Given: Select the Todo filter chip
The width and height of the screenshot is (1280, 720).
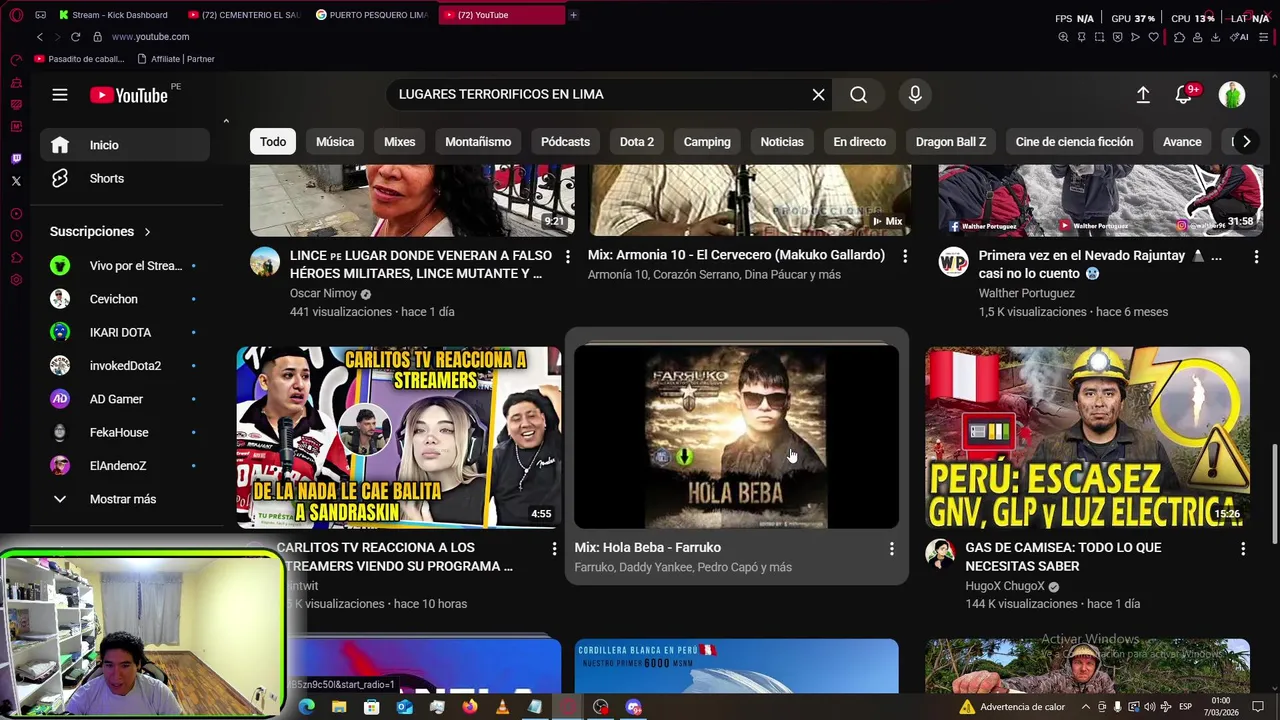Looking at the screenshot, I should 273,141.
